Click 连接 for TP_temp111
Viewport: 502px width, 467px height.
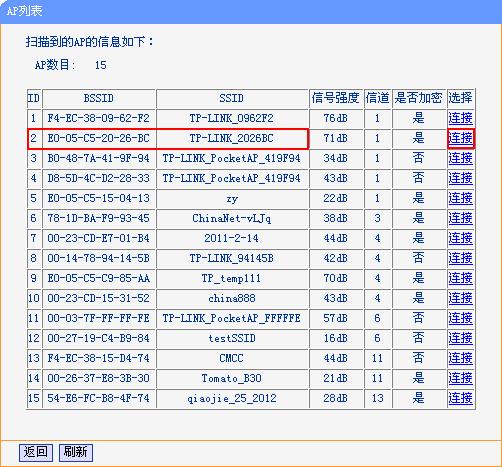click(x=460, y=278)
